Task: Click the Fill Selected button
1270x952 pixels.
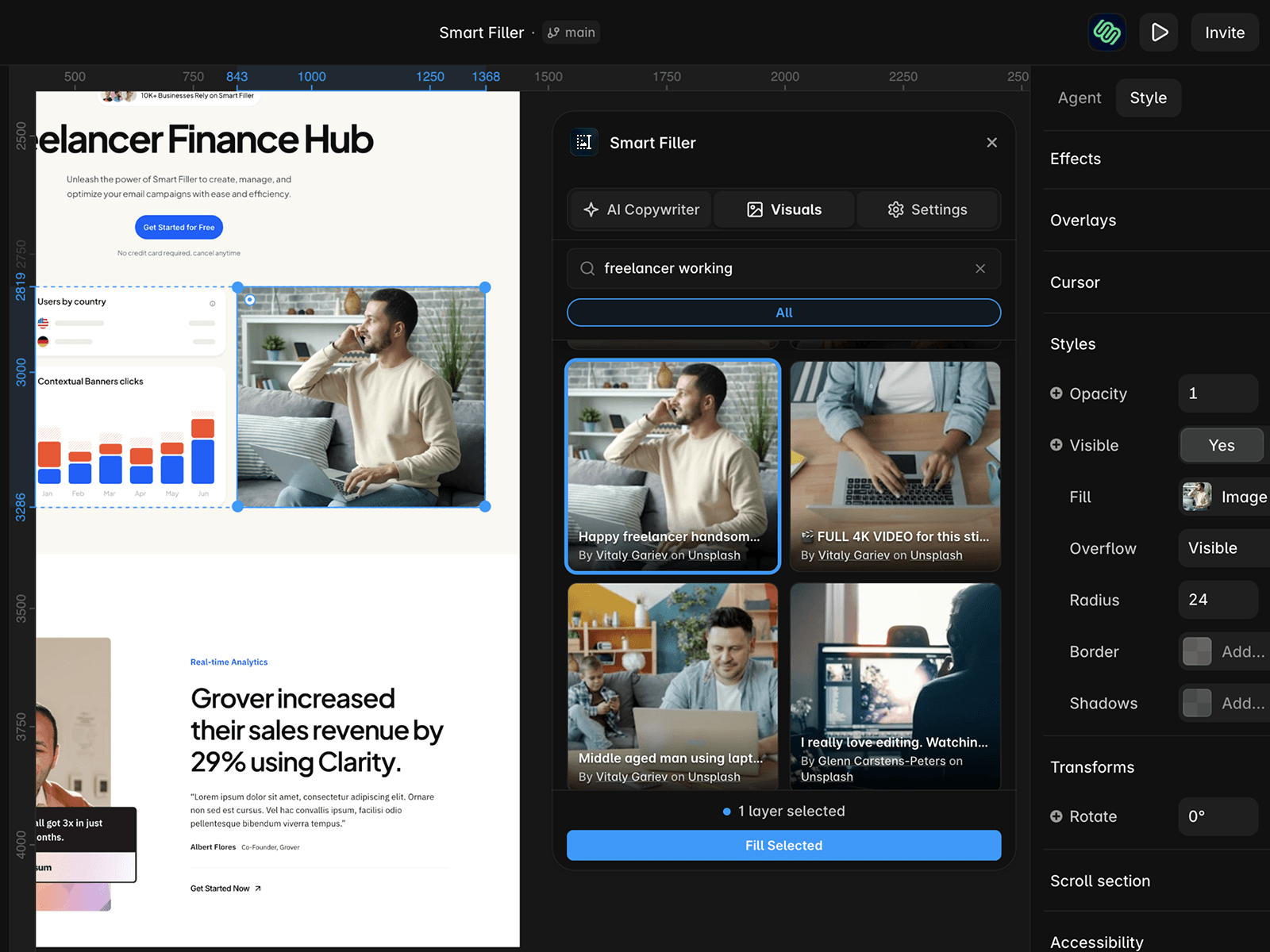Action: (x=784, y=846)
